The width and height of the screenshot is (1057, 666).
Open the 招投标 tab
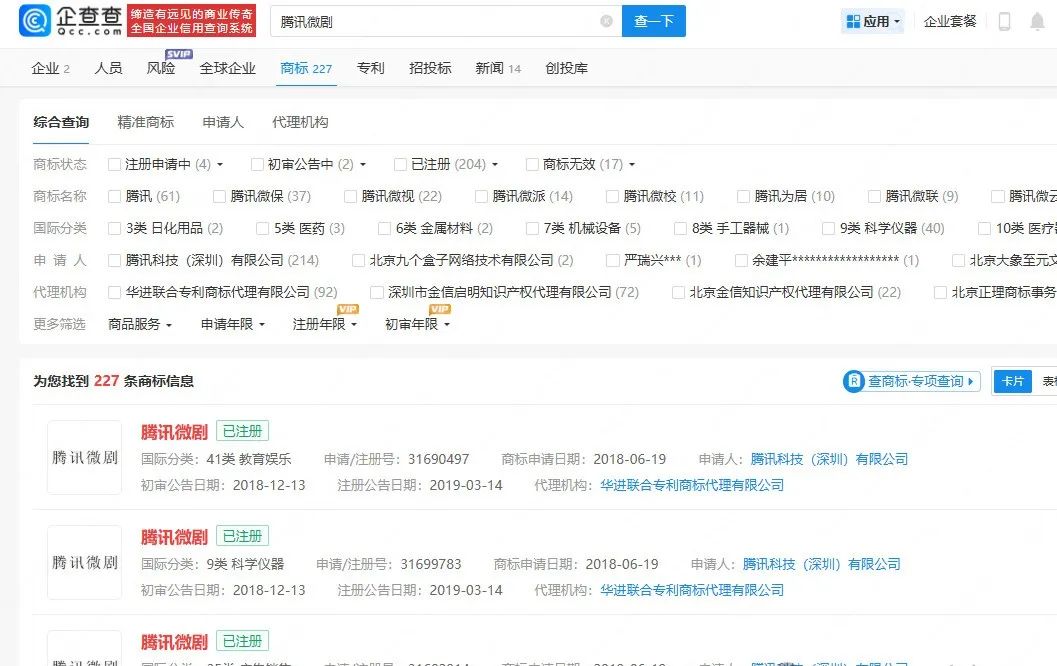(430, 68)
